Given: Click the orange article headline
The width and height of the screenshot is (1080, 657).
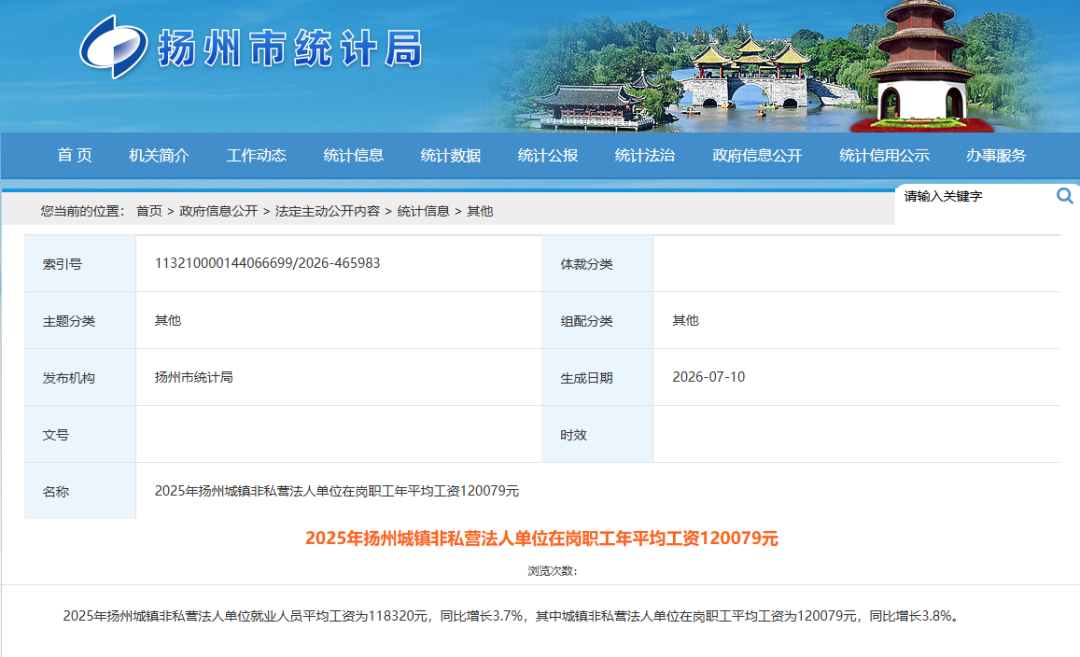Looking at the screenshot, I should [x=541, y=539].
